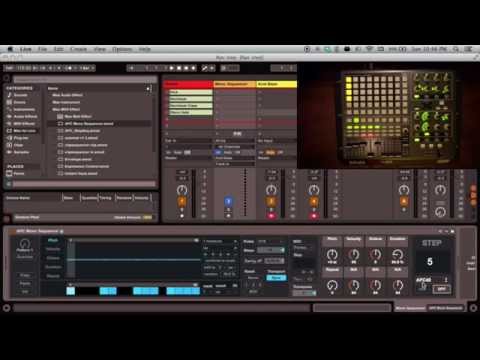
Task: Open the File menu
Action: click(42, 49)
